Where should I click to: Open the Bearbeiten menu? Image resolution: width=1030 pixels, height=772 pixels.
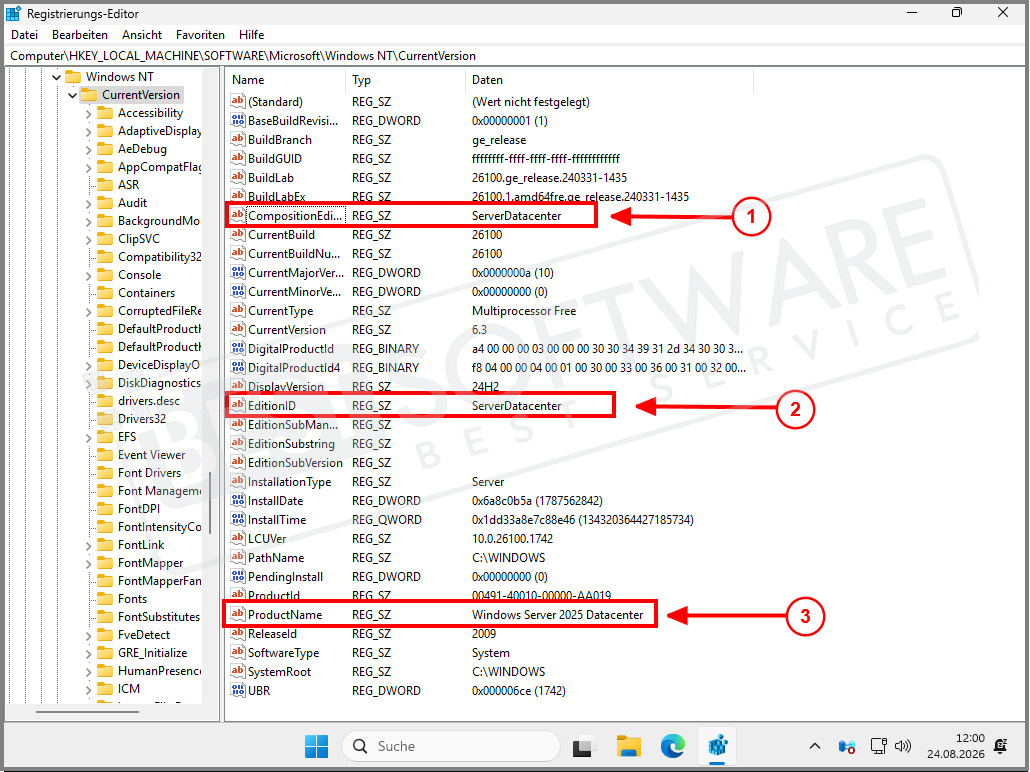(x=79, y=35)
